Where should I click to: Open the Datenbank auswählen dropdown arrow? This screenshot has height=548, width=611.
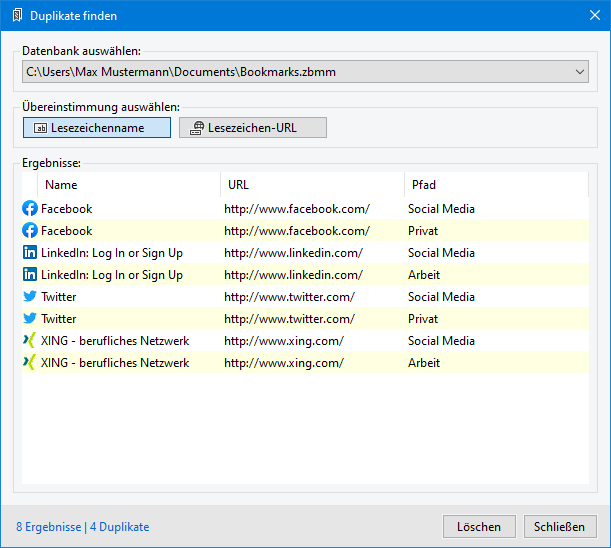(x=580, y=72)
